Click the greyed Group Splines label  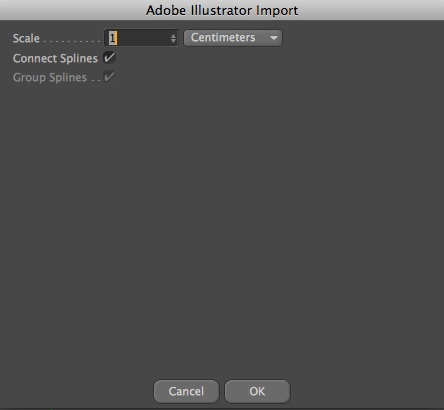[50, 77]
